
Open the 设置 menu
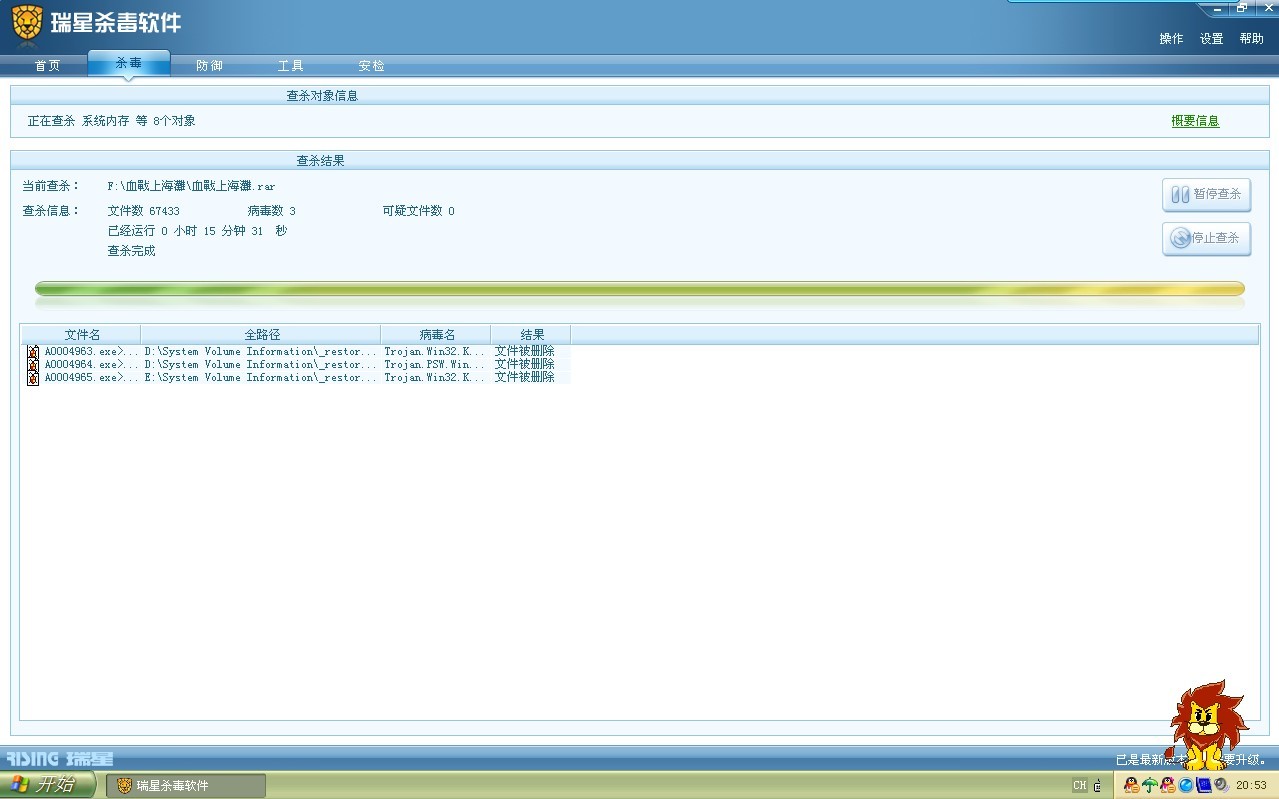click(1211, 38)
